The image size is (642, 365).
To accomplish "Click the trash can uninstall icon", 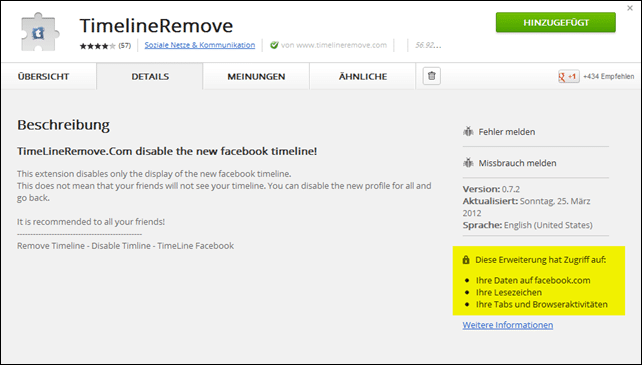I will click(x=432, y=76).
